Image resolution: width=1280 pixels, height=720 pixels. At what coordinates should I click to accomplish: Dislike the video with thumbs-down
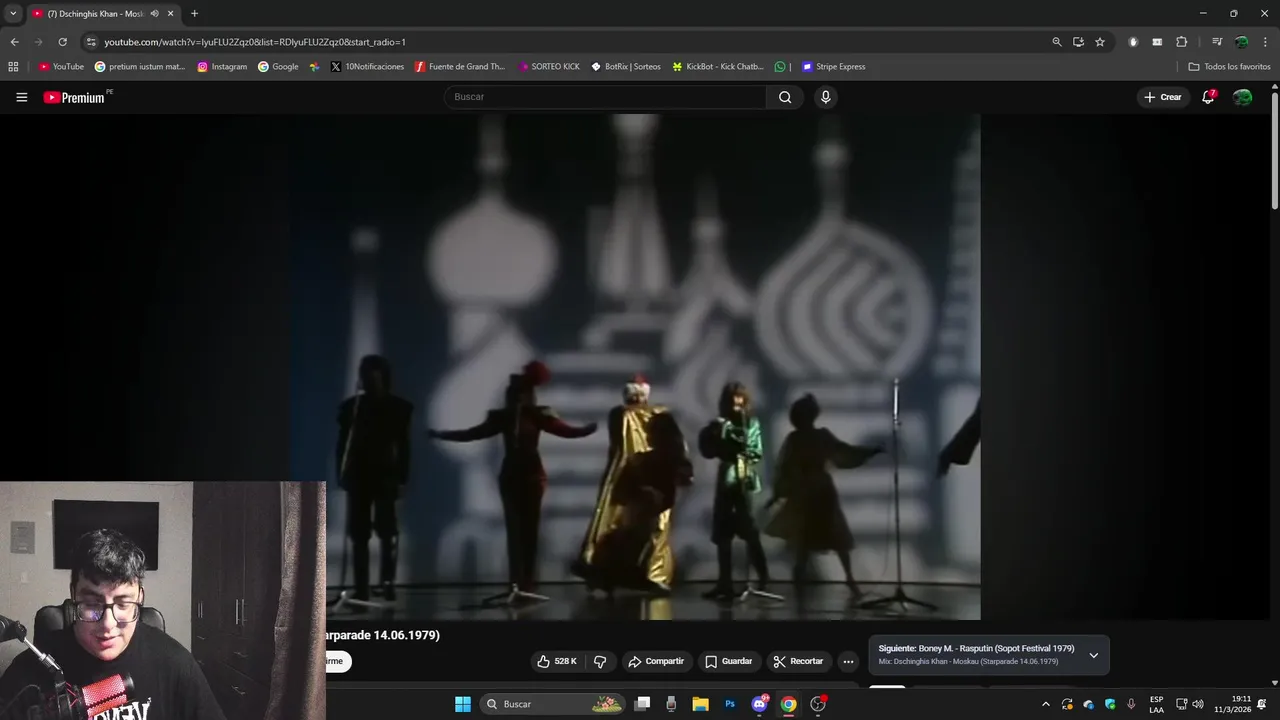tap(600, 661)
